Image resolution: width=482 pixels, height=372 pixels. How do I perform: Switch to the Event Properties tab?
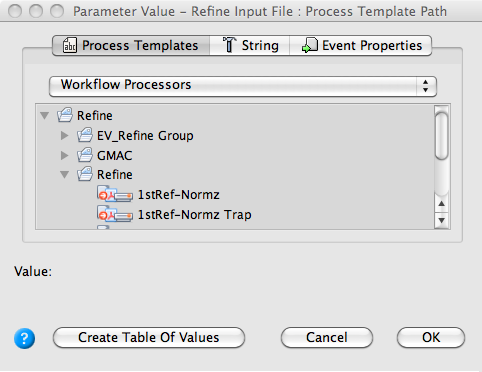pos(361,45)
